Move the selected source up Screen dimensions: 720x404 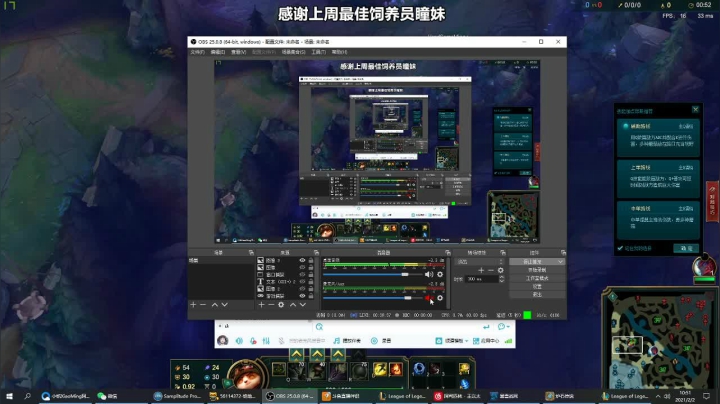[292, 305]
